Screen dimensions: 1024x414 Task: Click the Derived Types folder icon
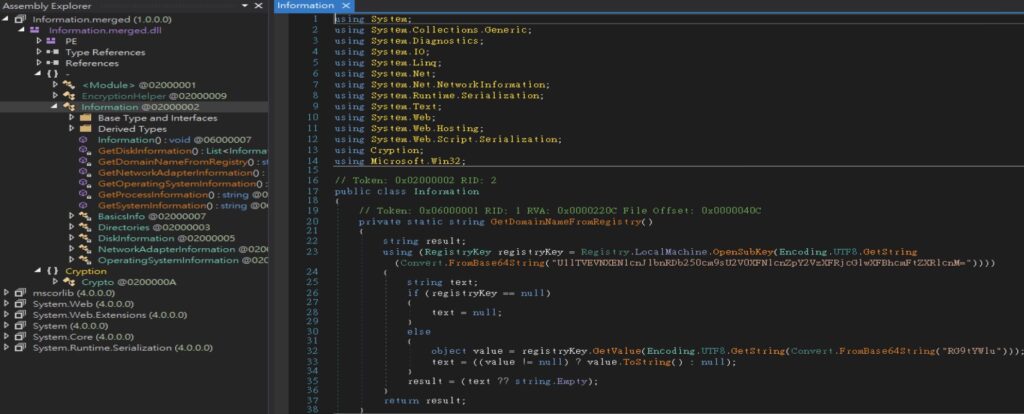click(x=88, y=129)
